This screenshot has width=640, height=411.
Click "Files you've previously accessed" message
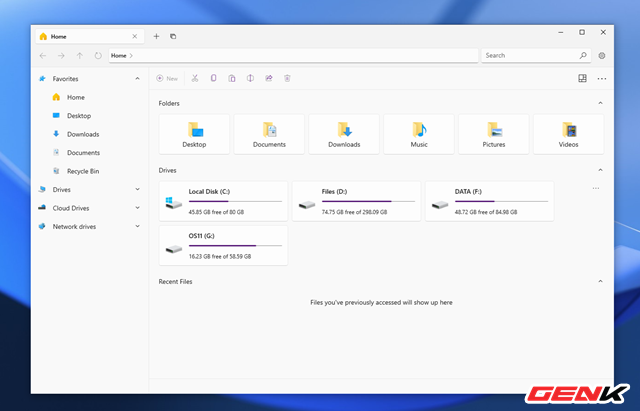pos(381,302)
